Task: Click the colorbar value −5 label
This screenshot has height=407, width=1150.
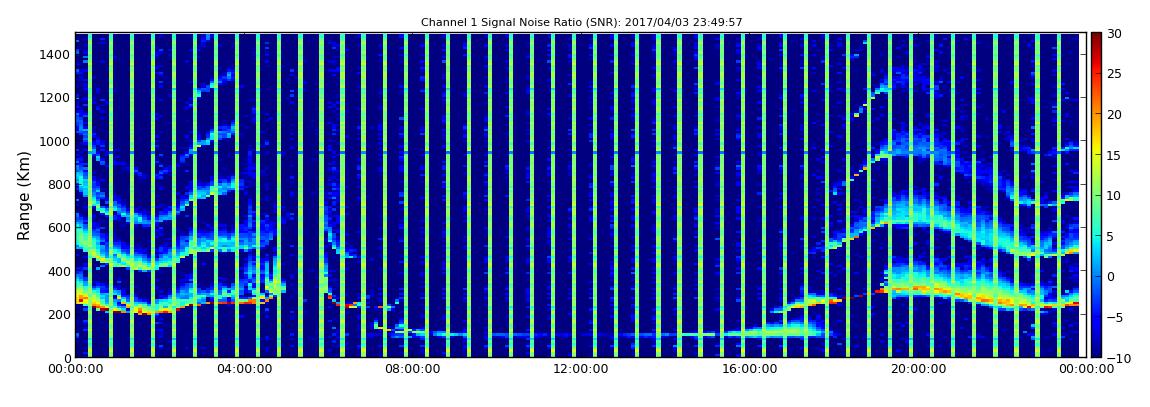Action: click(1113, 317)
